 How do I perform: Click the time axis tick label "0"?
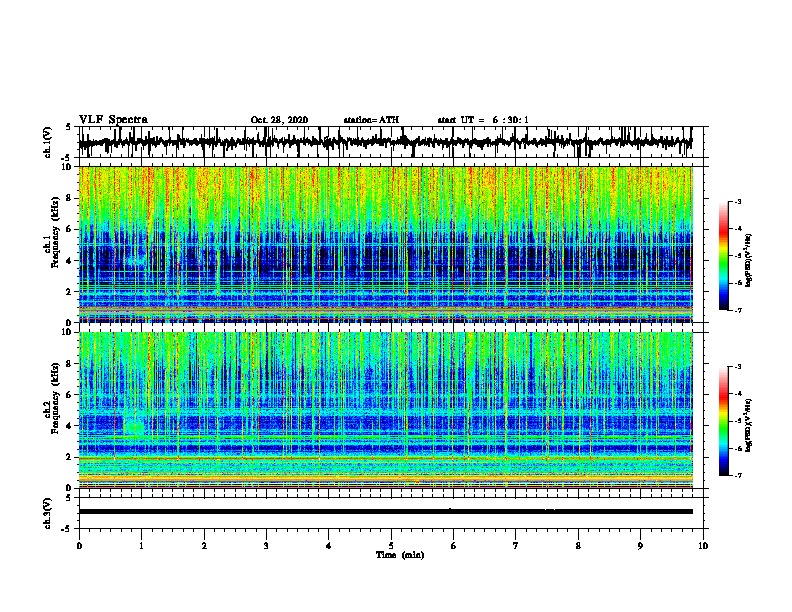click(79, 546)
